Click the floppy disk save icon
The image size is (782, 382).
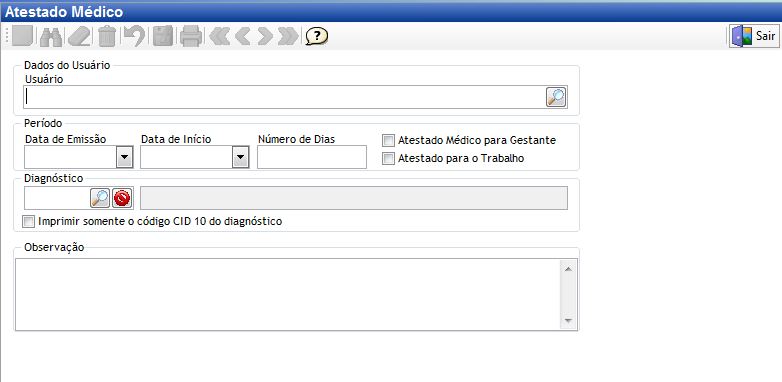click(163, 36)
